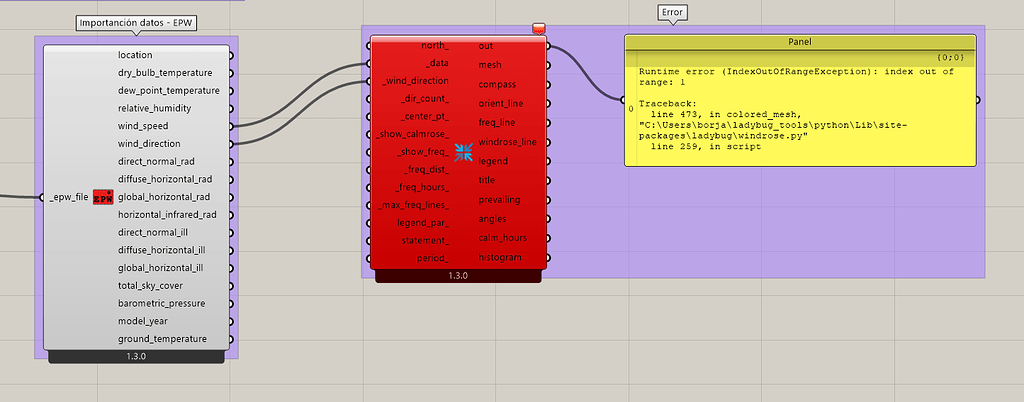Click the wind_speed output grip
This screenshot has height=402, width=1024.
pyautogui.click(x=232, y=126)
